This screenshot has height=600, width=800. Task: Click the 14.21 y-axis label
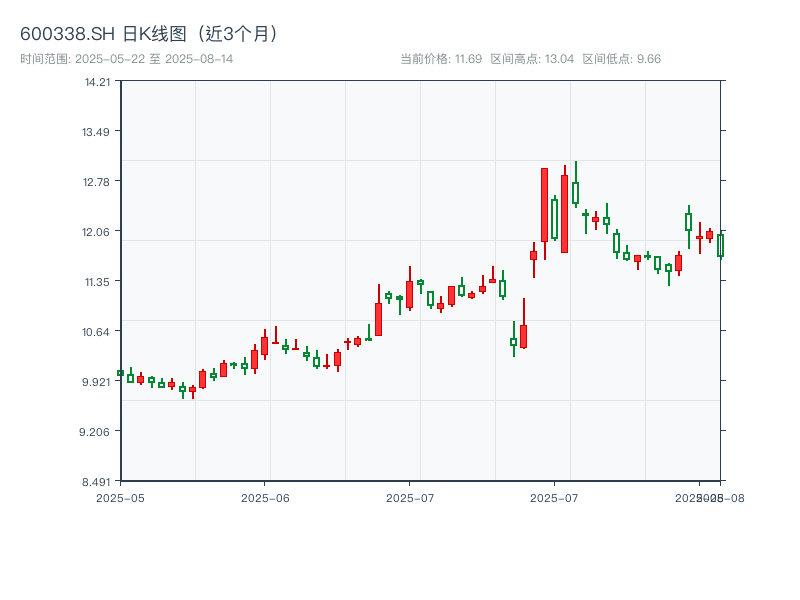tap(97, 82)
